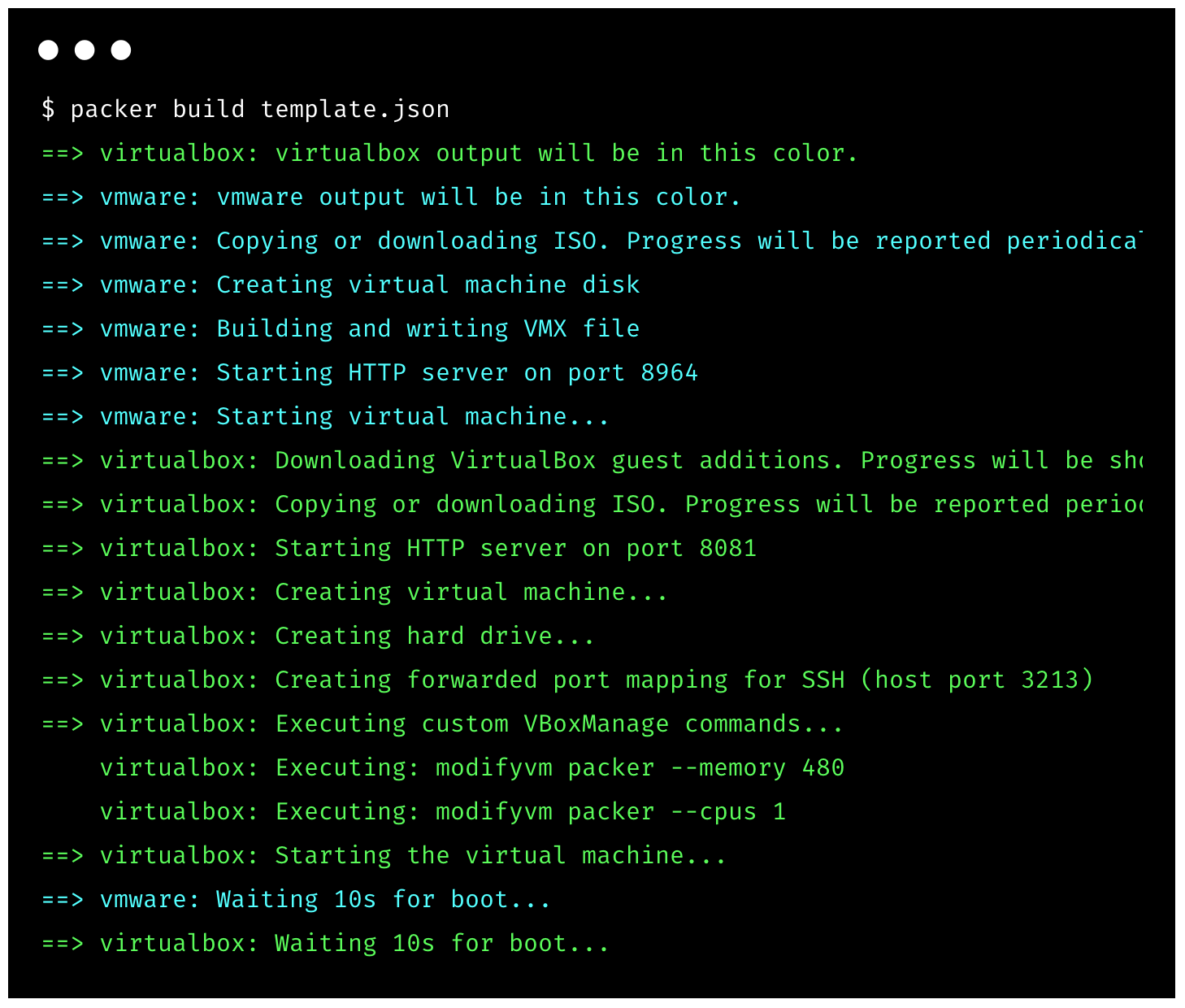Click the "packer build template.json" command line

[245, 110]
